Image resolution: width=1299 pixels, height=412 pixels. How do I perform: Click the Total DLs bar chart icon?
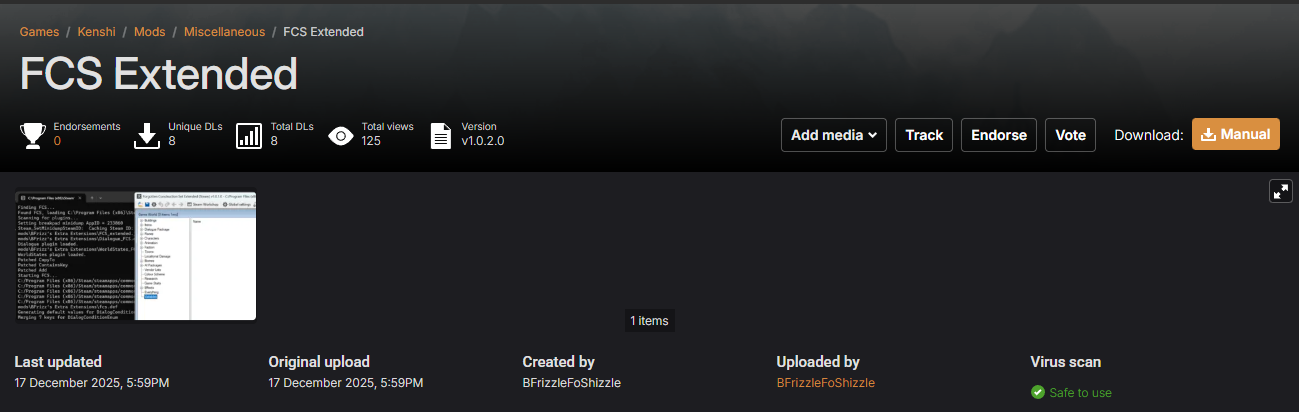click(x=249, y=135)
